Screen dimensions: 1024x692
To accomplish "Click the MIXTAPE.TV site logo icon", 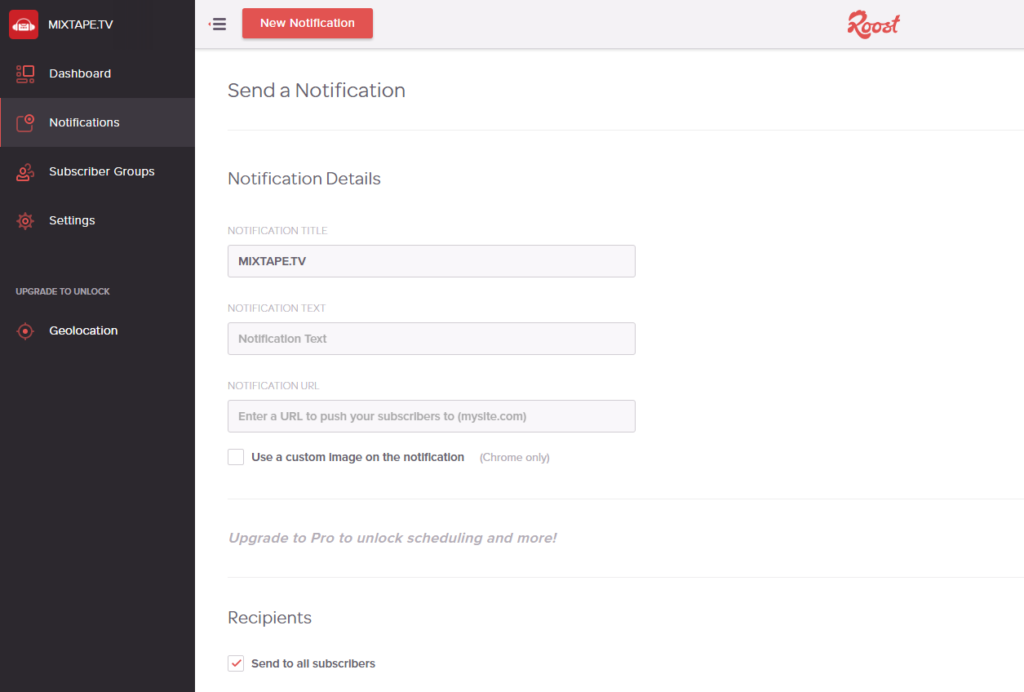I will tap(23, 23).
